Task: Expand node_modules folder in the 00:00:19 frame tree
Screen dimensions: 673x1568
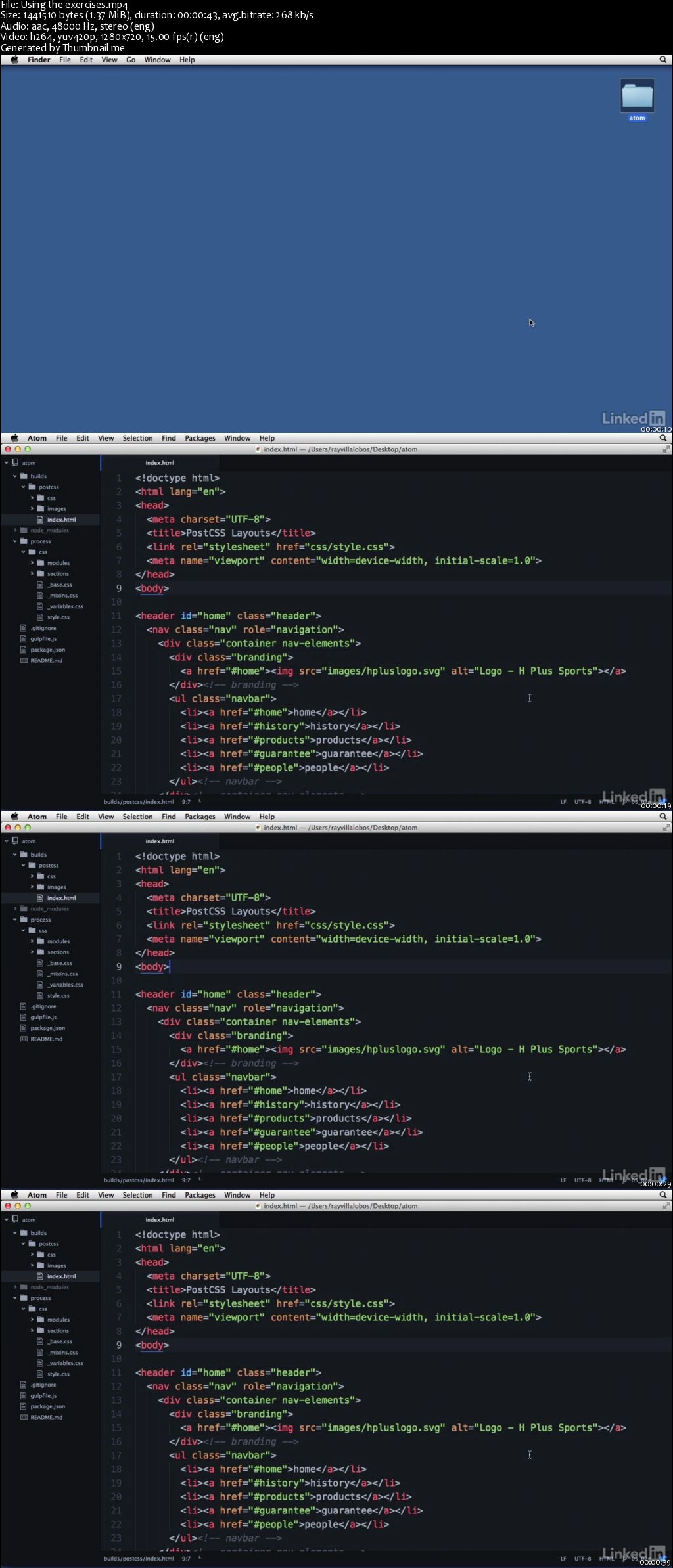Action: click(15, 531)
